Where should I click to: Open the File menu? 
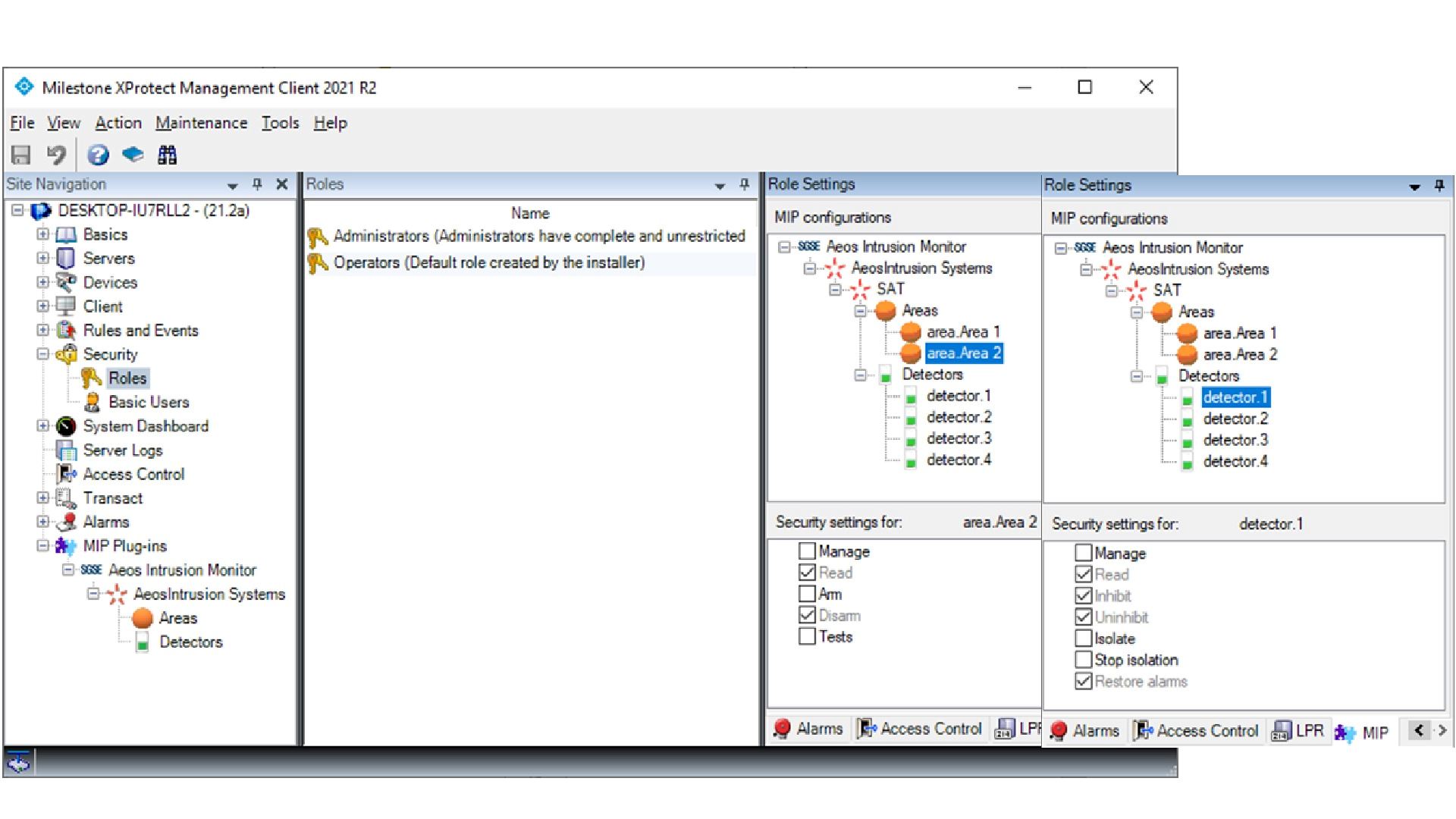[22, 123]
